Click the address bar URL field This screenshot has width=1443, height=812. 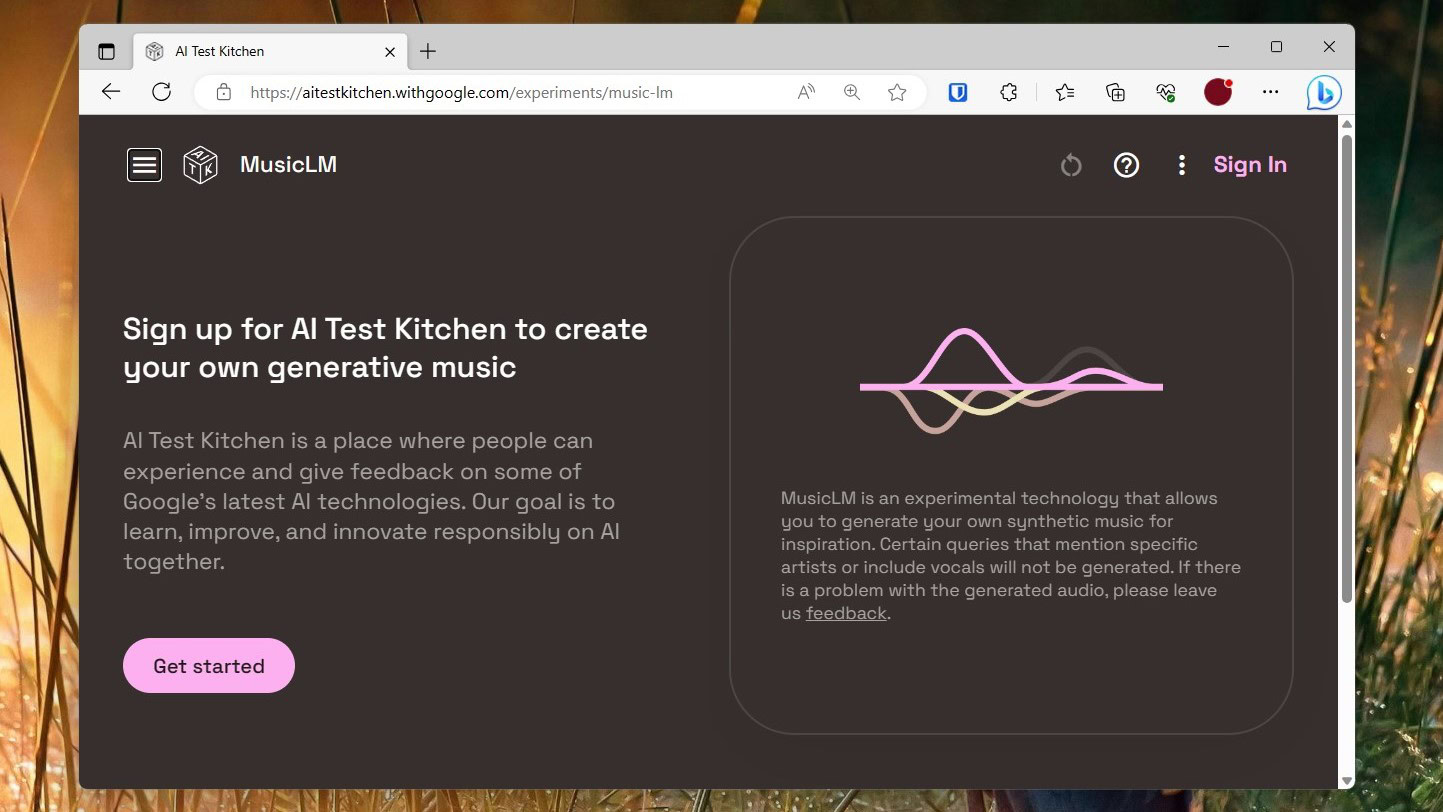click(x=500, y=92)
